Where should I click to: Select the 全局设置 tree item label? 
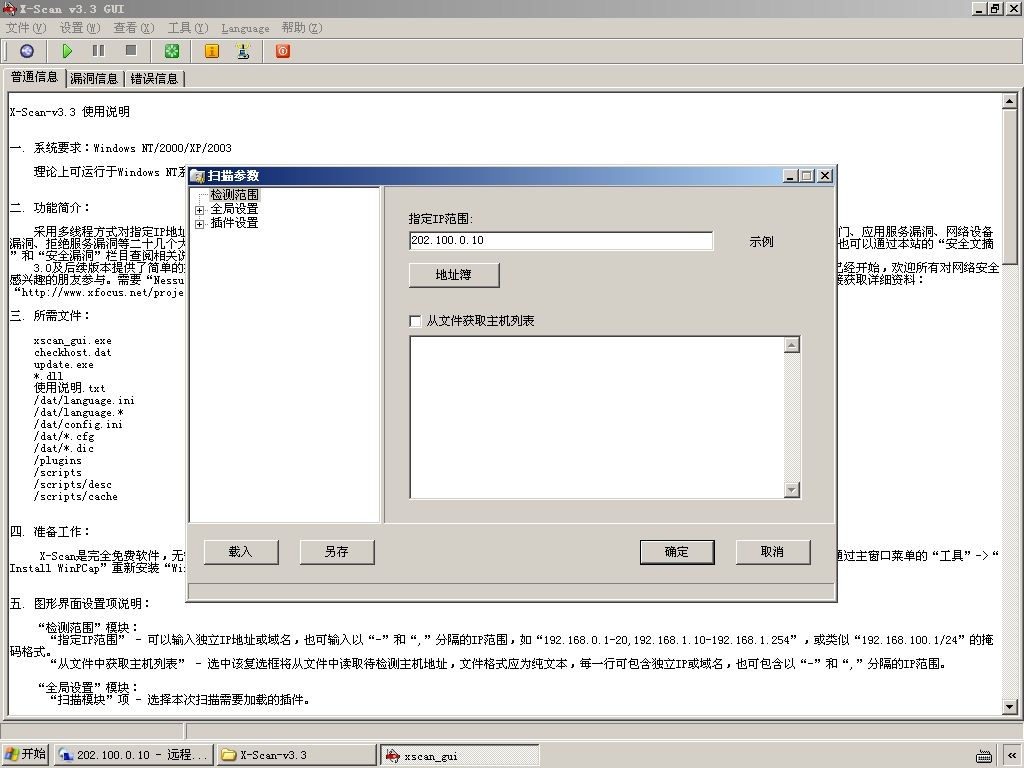click(x=234, y=209)
